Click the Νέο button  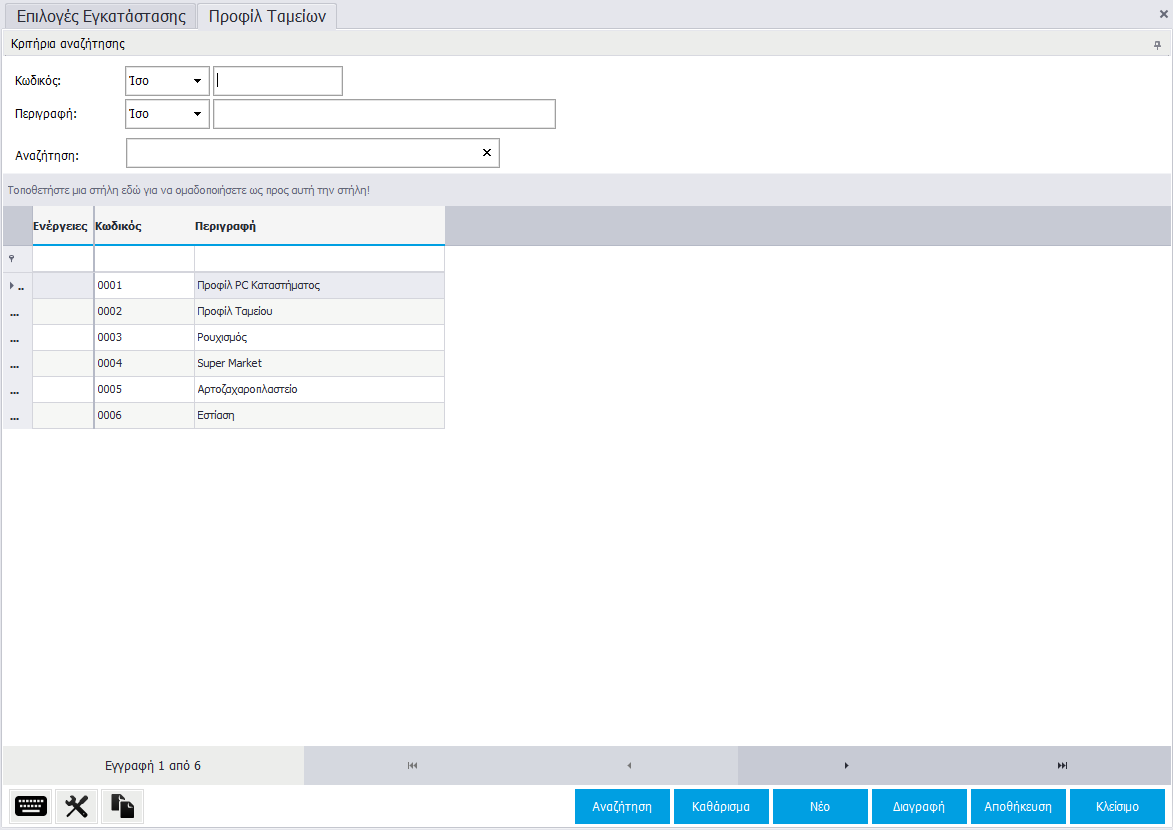click(x=819, y=806)
